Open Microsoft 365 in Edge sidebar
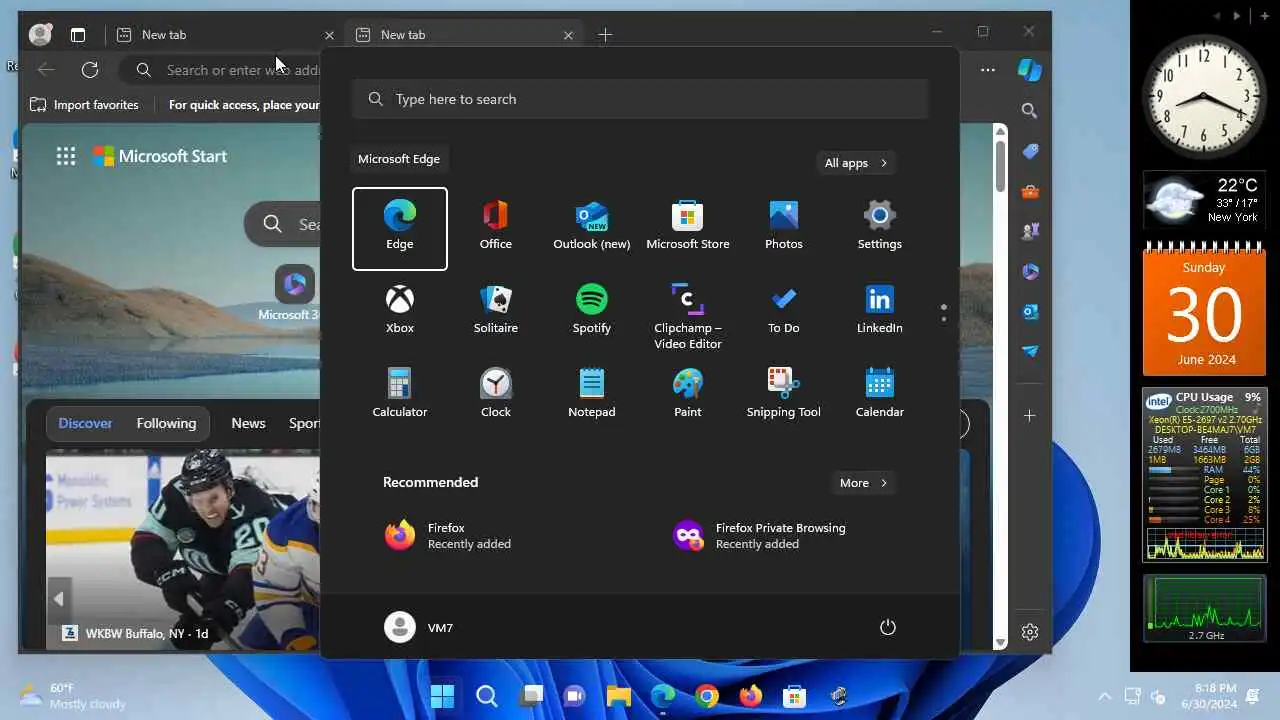This screenshot has width=1280, height=720. 1029,271
